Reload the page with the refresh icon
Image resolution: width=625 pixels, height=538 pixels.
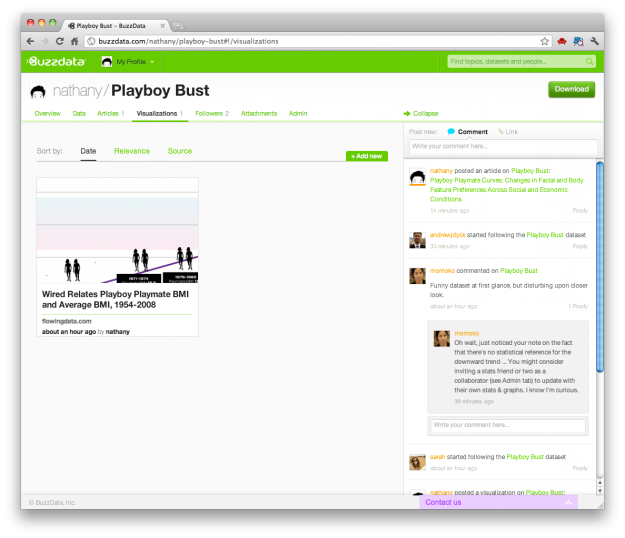click(x=59, y=41)
